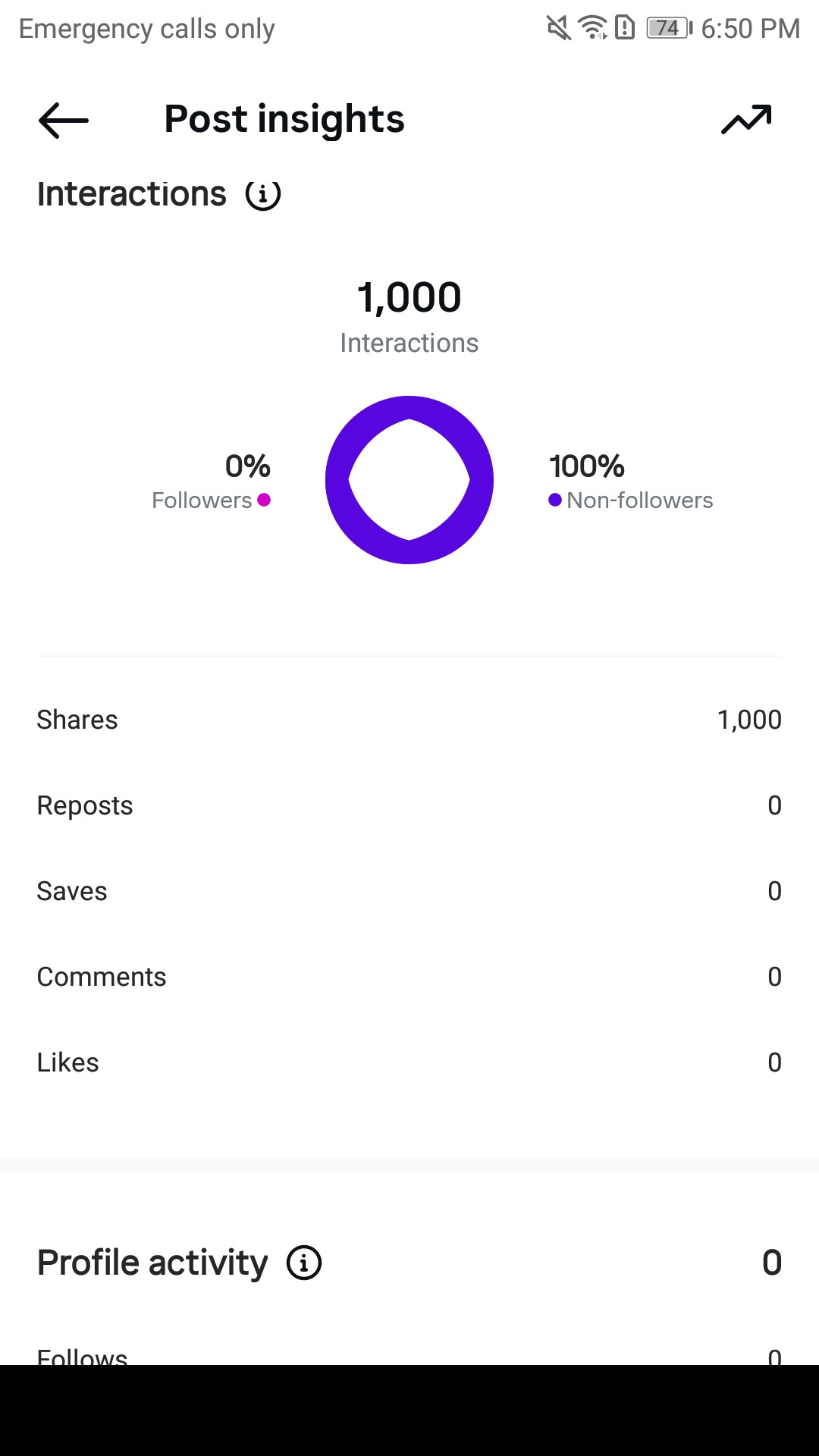
Task: Tap the battery indicator icon
Action: (x=670, y=28)
